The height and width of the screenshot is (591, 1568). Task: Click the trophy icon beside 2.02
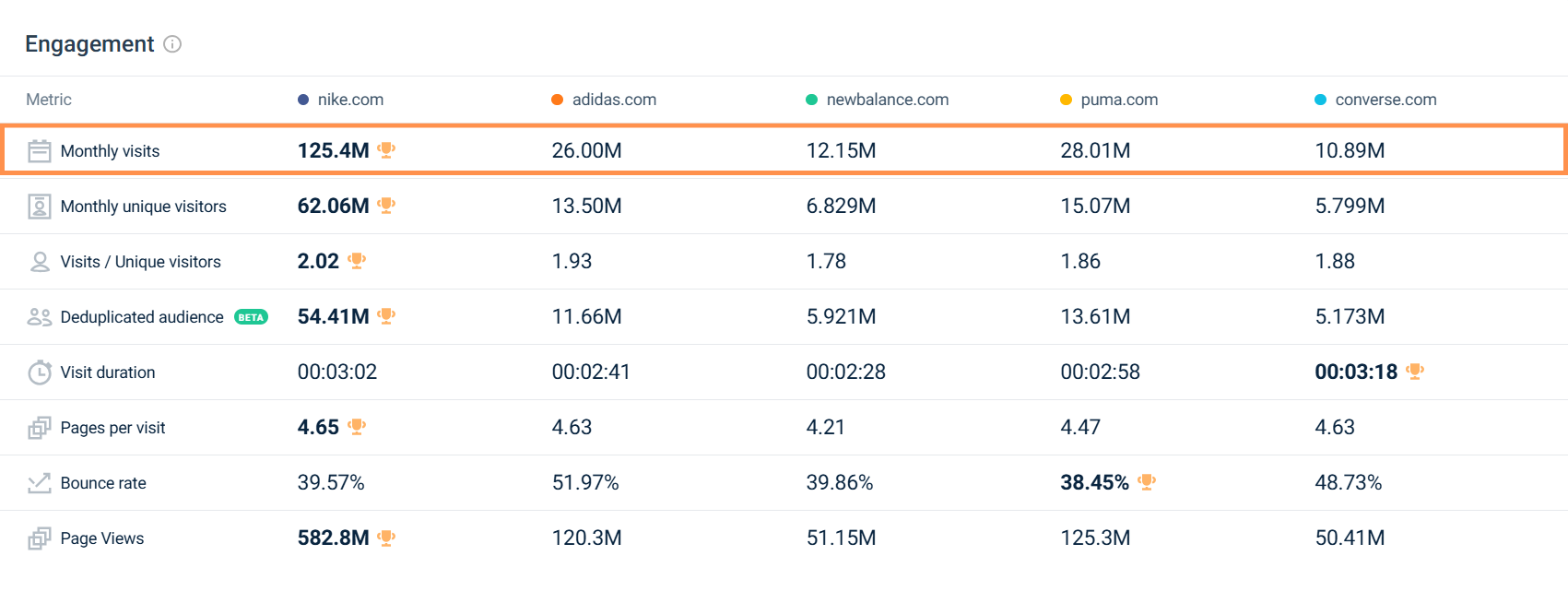(357, 261)
